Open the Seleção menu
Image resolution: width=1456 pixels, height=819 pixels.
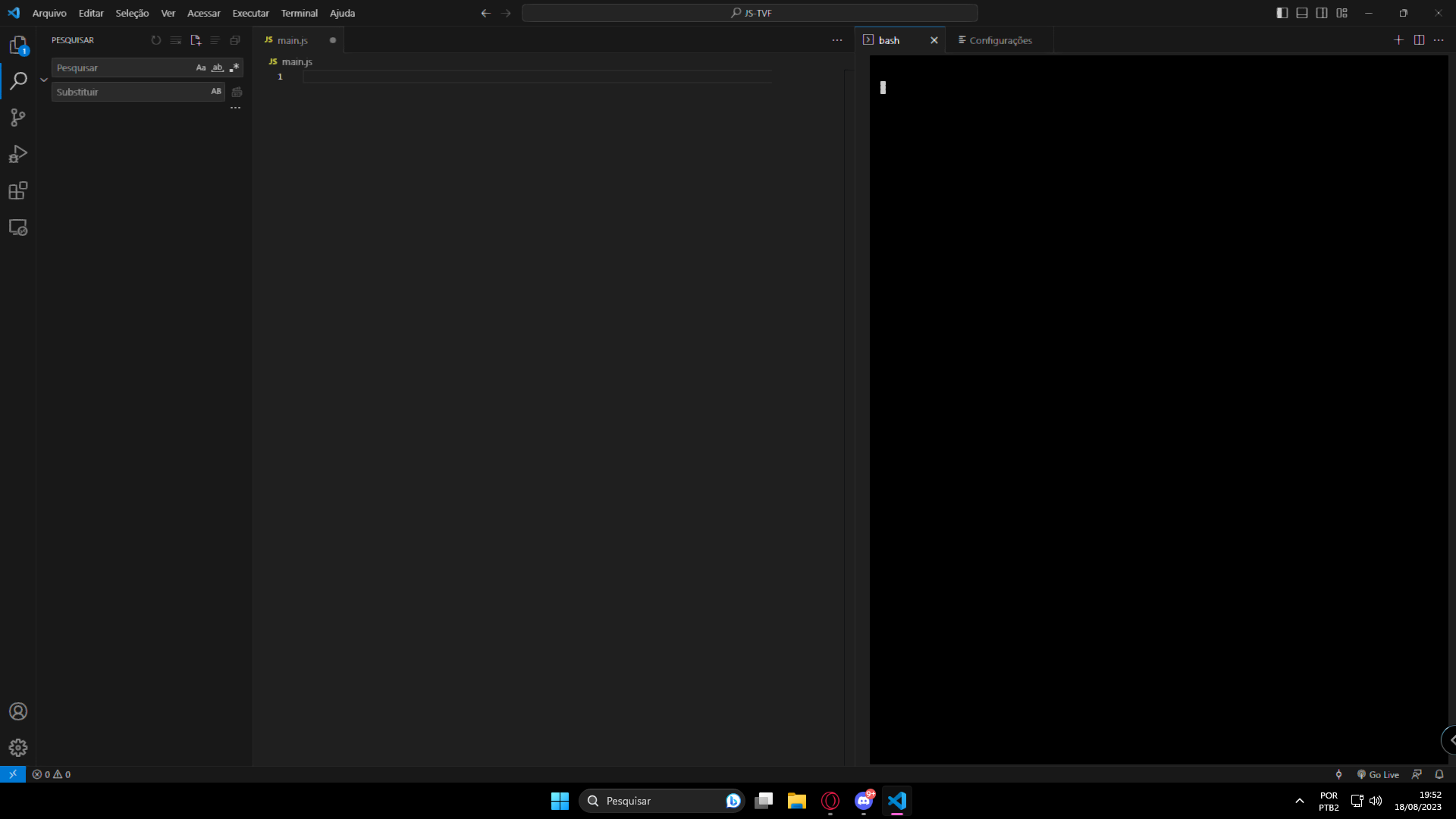pyautogui.click(x=132, y=13)
